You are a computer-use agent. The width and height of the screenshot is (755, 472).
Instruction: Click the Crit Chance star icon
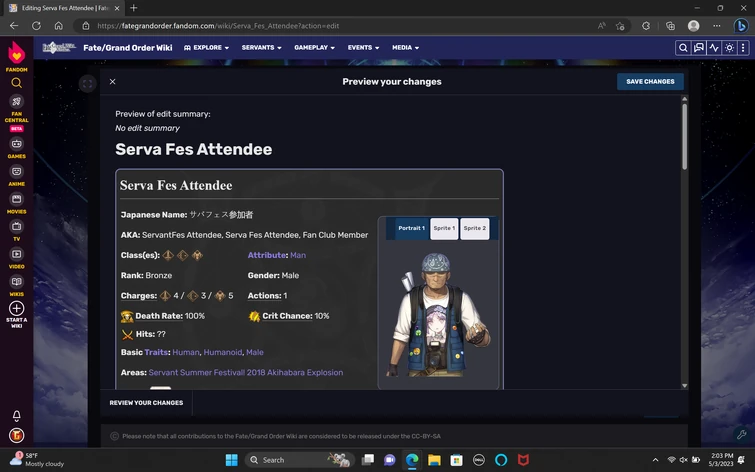(x=254, y=316)
